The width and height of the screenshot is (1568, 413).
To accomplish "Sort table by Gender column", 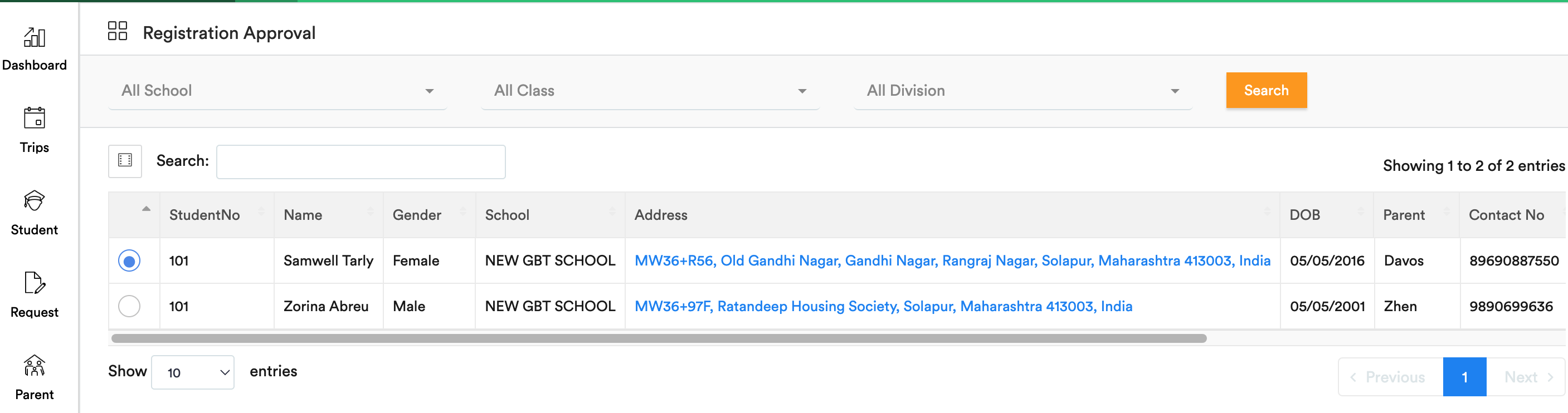I will [x=429, y=215].
